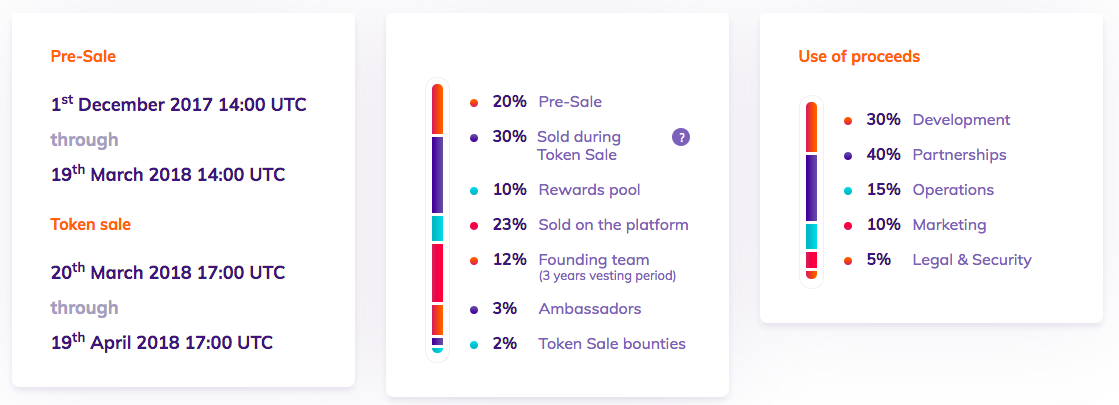
Task: Select the orange Pre-Sale segment of token bar
Action: coord(437,108)
